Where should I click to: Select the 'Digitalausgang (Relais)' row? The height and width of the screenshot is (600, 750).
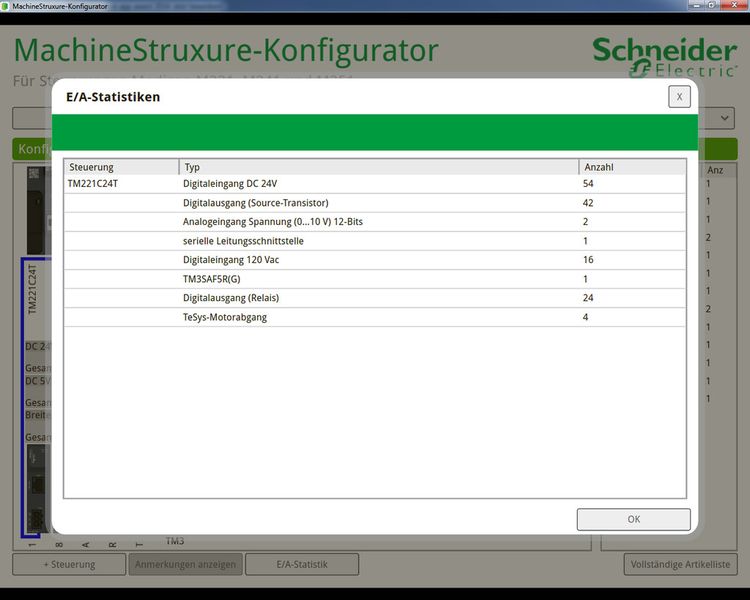click(x=375, y=298)
